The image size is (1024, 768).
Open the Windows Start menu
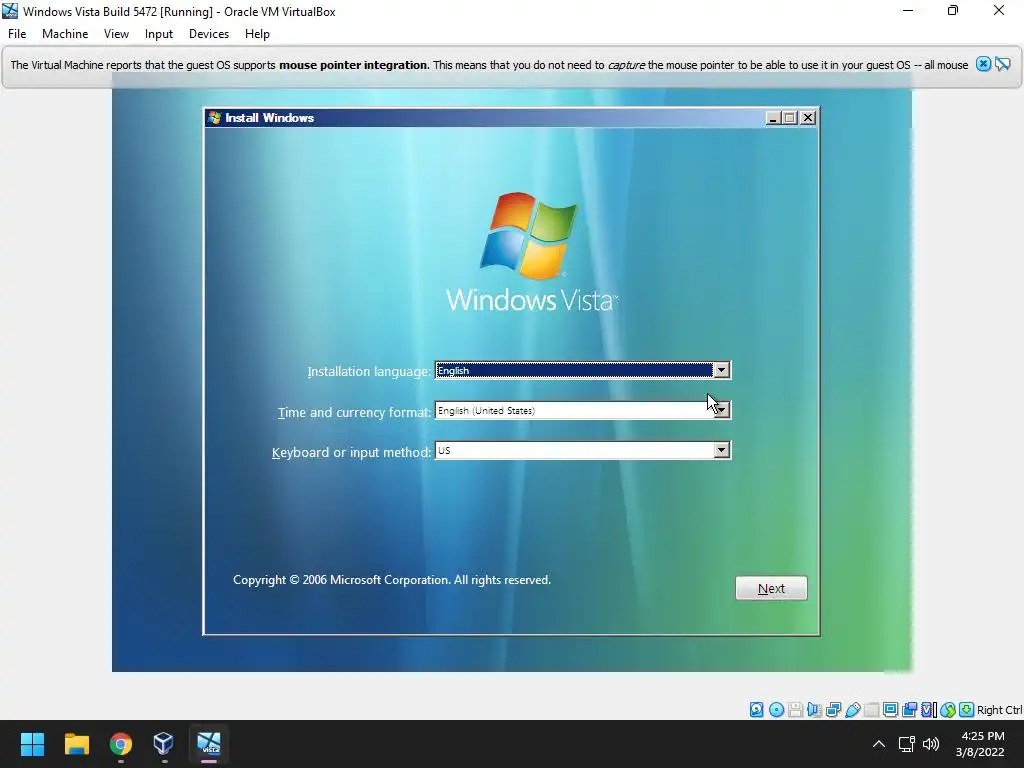[32, 744]
